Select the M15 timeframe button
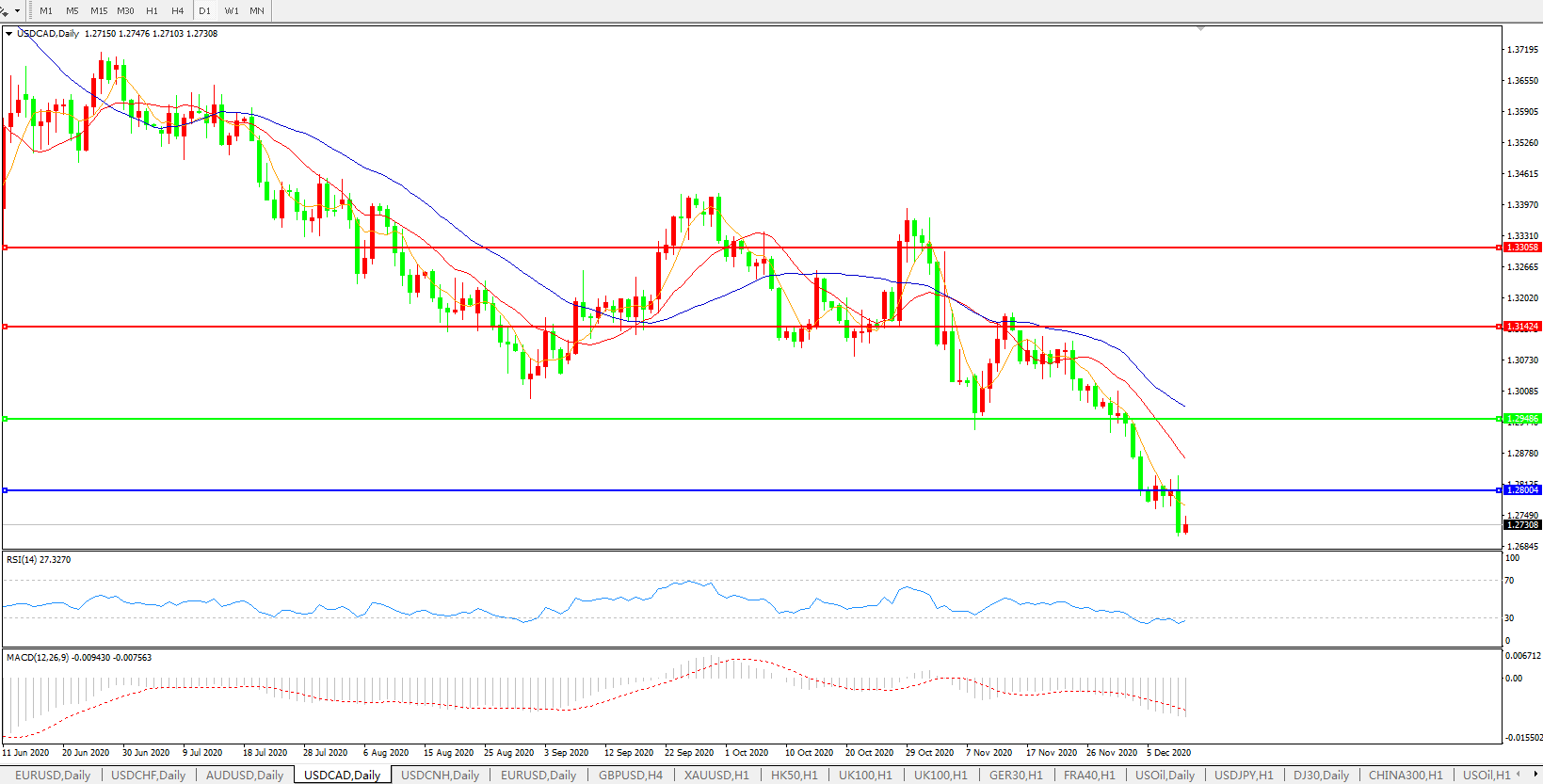 [99, 11]
